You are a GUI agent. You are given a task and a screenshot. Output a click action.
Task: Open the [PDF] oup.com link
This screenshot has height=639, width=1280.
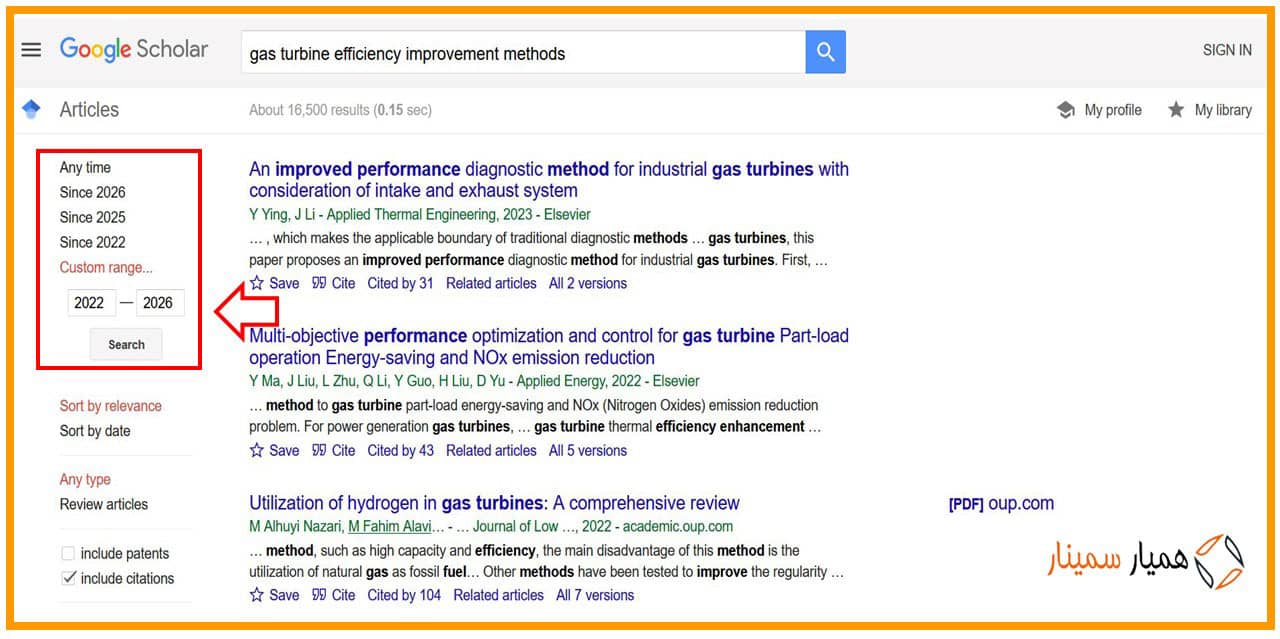(x=1000, y=504)
